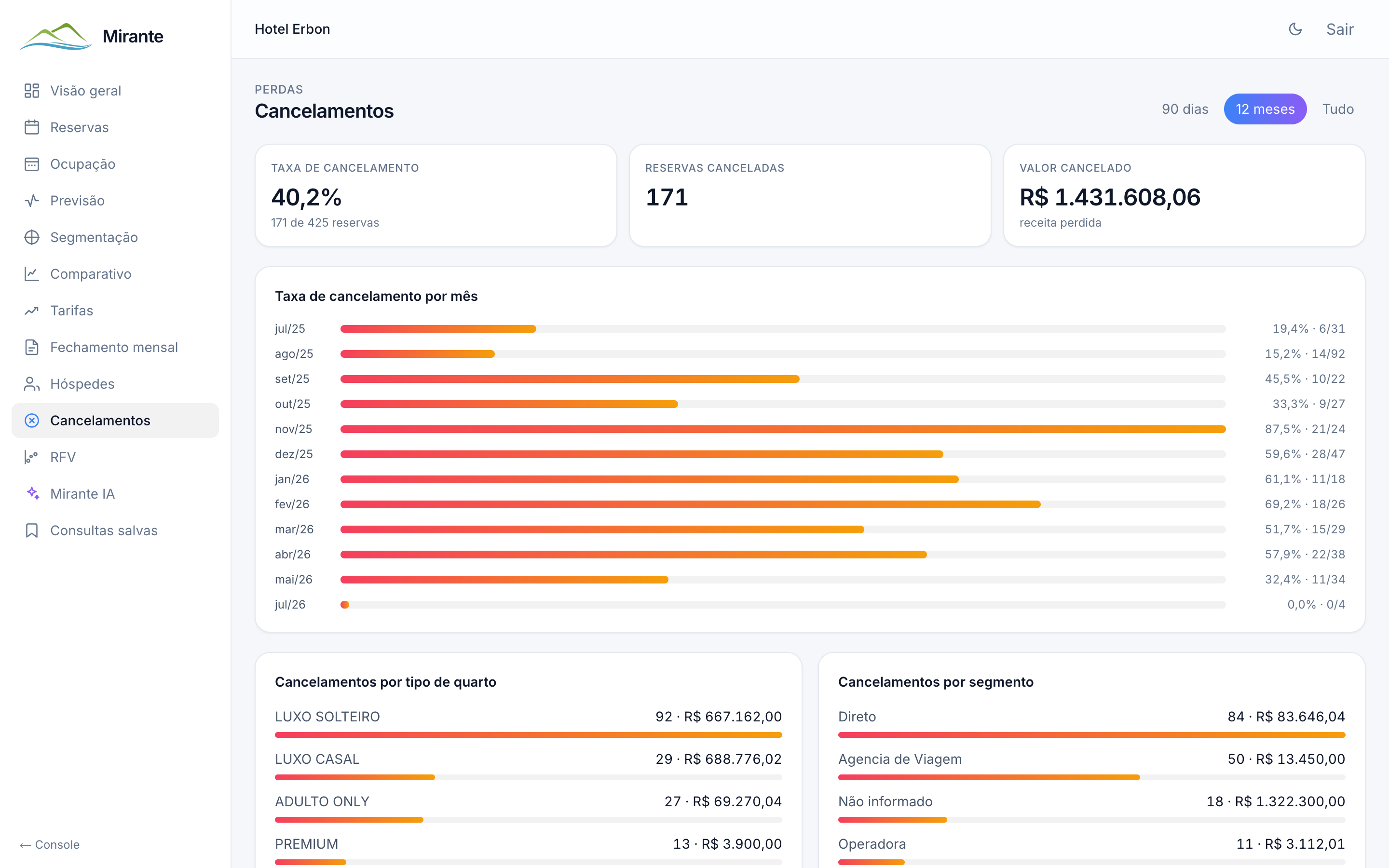Click the Ocupação calendar icon
This screenshot has height=868, width=1389.
tap(31, 164)
